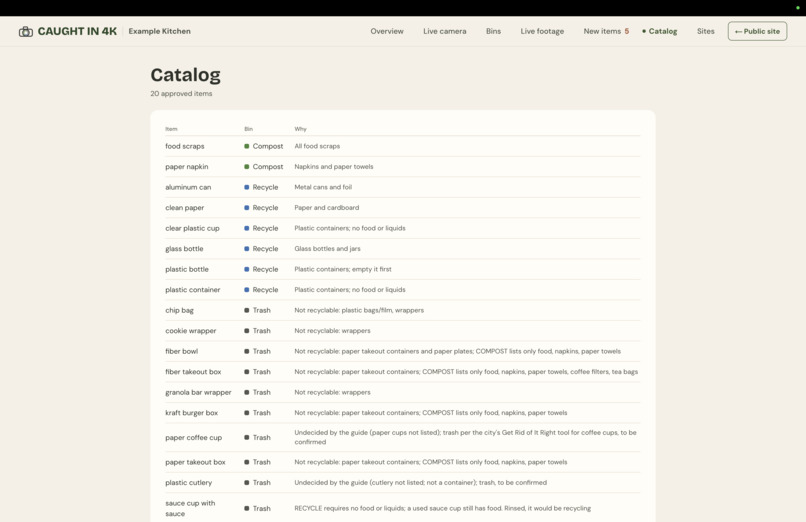The width and height of the screenshot is (806, 522).
Task: Click the Item column header
Action: [x=171, y=129]
